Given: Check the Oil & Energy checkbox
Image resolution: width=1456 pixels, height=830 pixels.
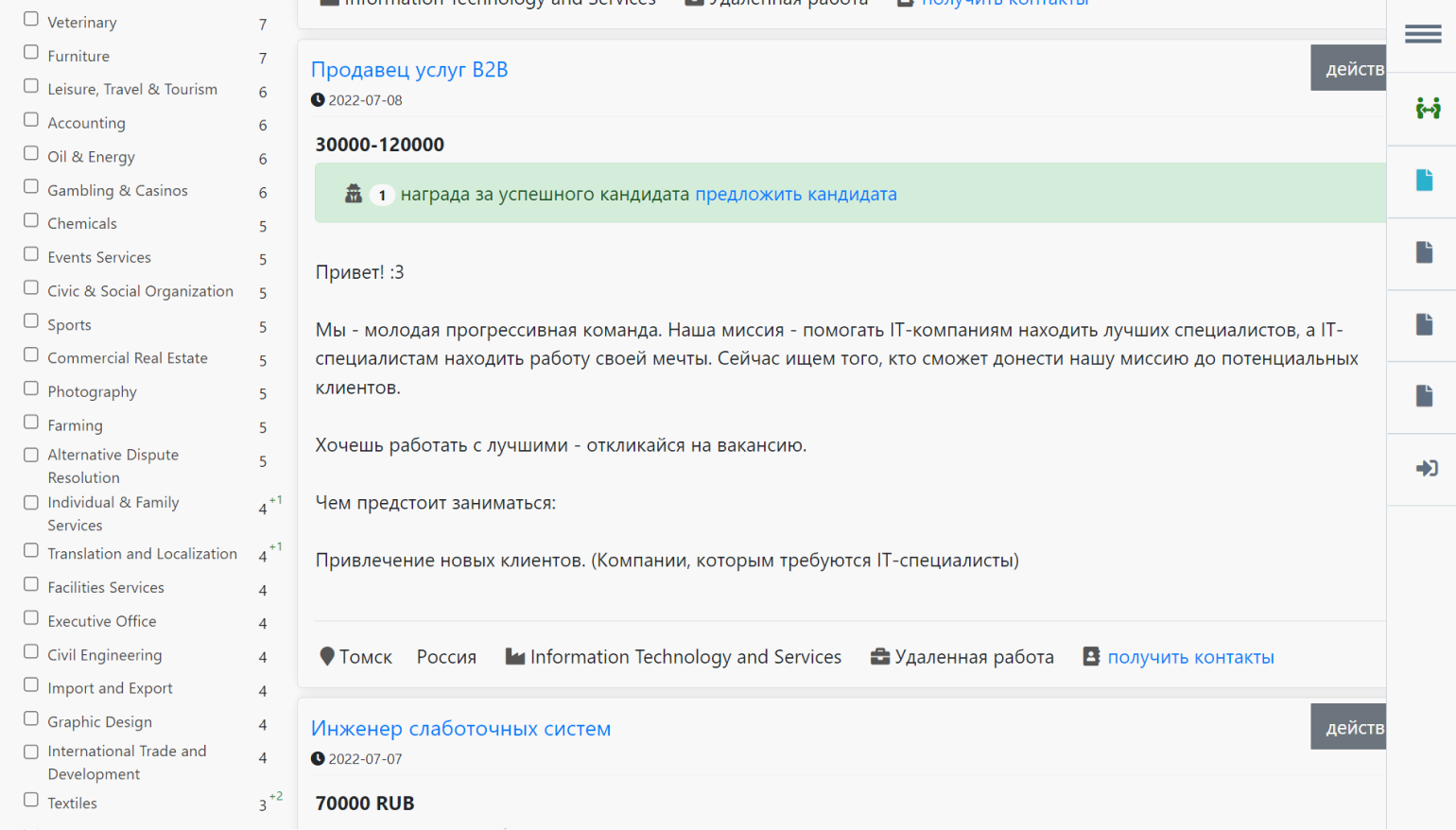Looking at the screenshot, I should (31, 154).
